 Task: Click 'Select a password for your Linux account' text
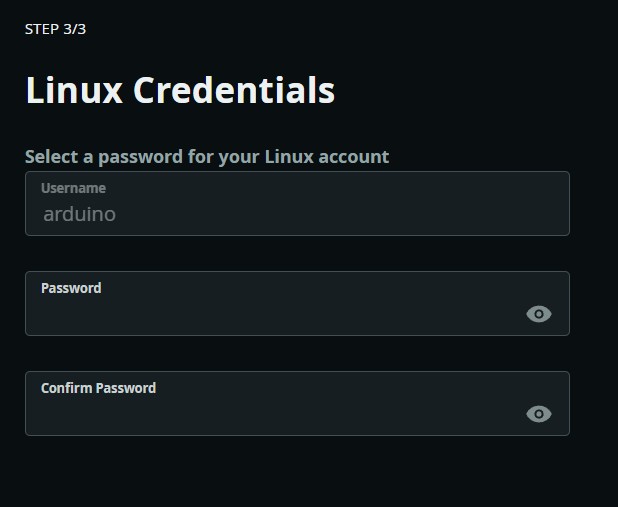click(207, 156)
